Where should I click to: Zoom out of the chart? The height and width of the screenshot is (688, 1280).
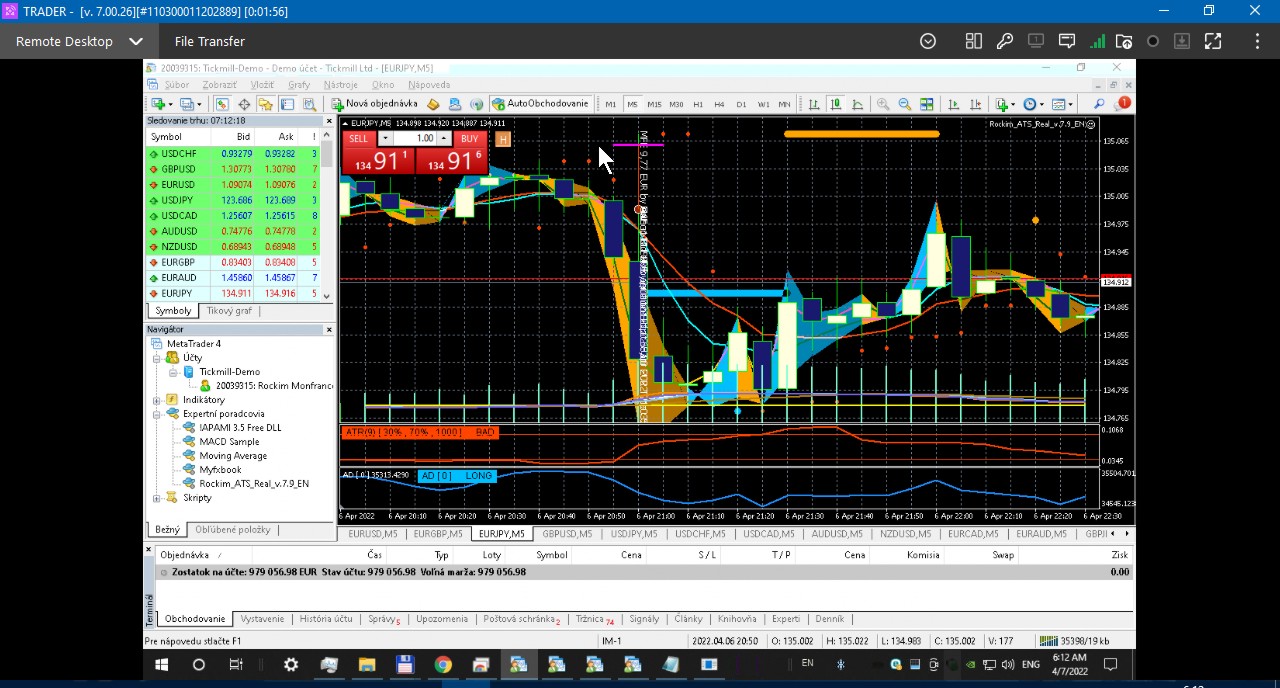click(x=904, y=104)
